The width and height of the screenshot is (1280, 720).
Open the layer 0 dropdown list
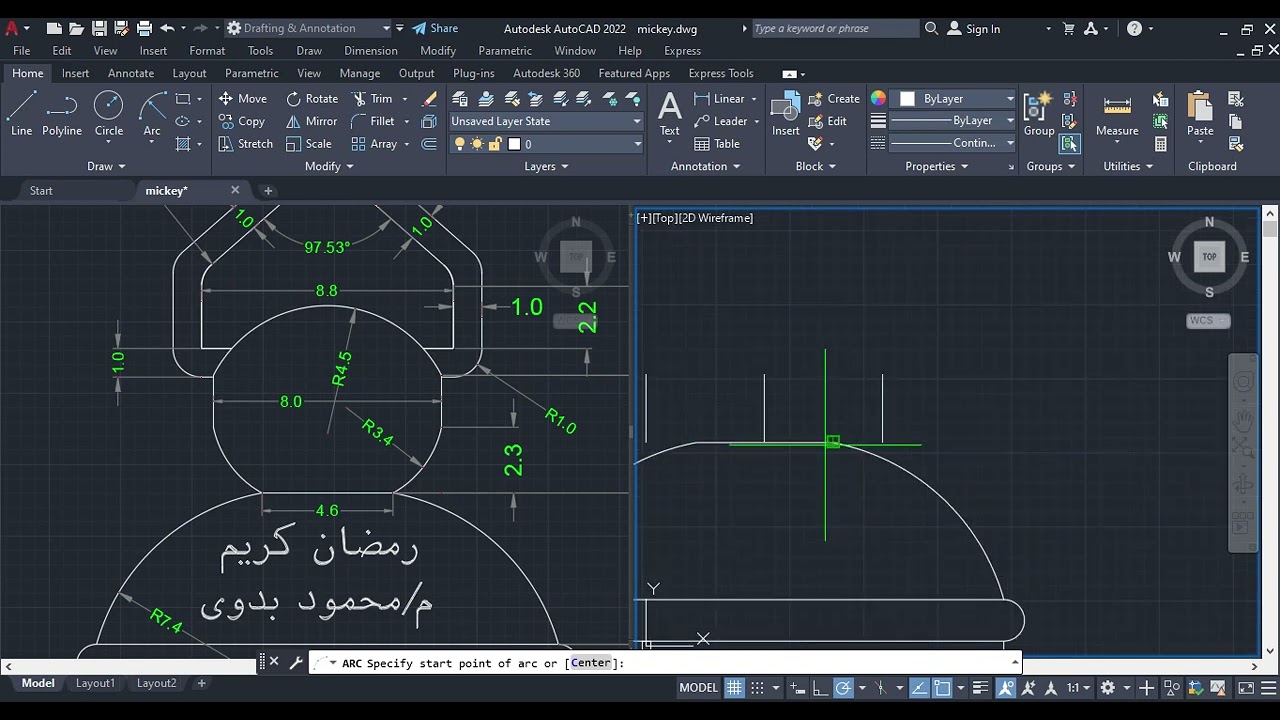pyautogui.click(x=546, y=144)
